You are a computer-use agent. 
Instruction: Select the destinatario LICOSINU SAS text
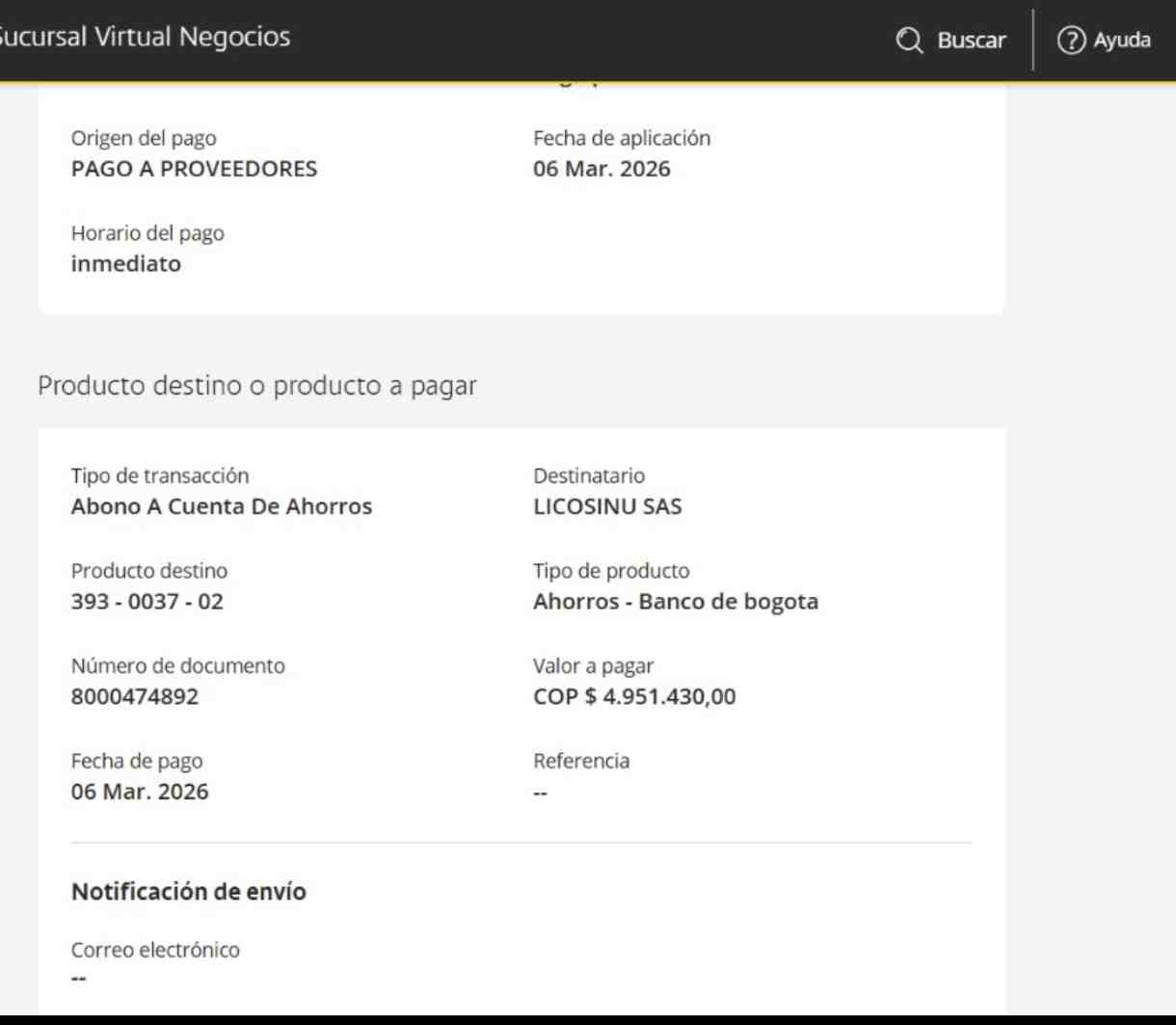point(607,506)
